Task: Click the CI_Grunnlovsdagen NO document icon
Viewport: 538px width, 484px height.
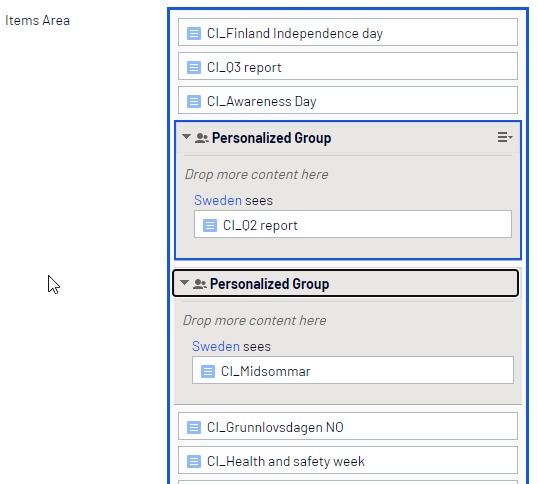Action: [x=194, y=427]
